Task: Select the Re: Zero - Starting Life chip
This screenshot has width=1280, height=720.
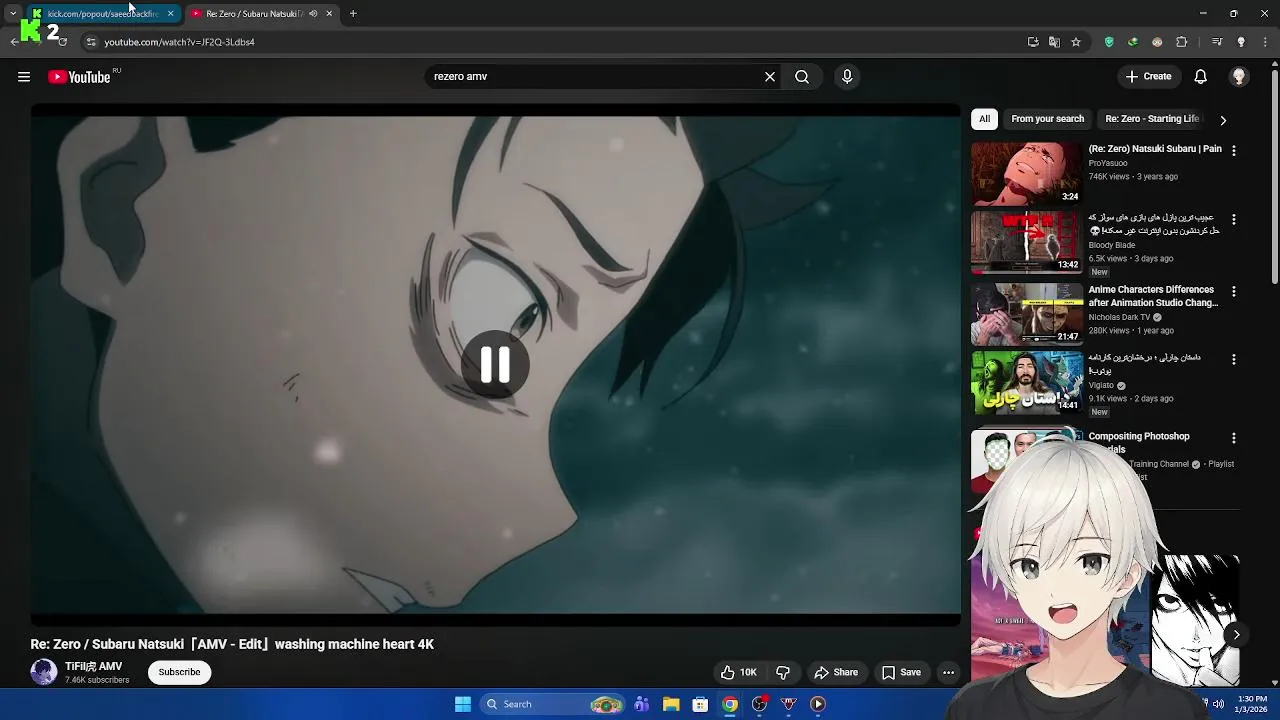Action: [1152, 119]
